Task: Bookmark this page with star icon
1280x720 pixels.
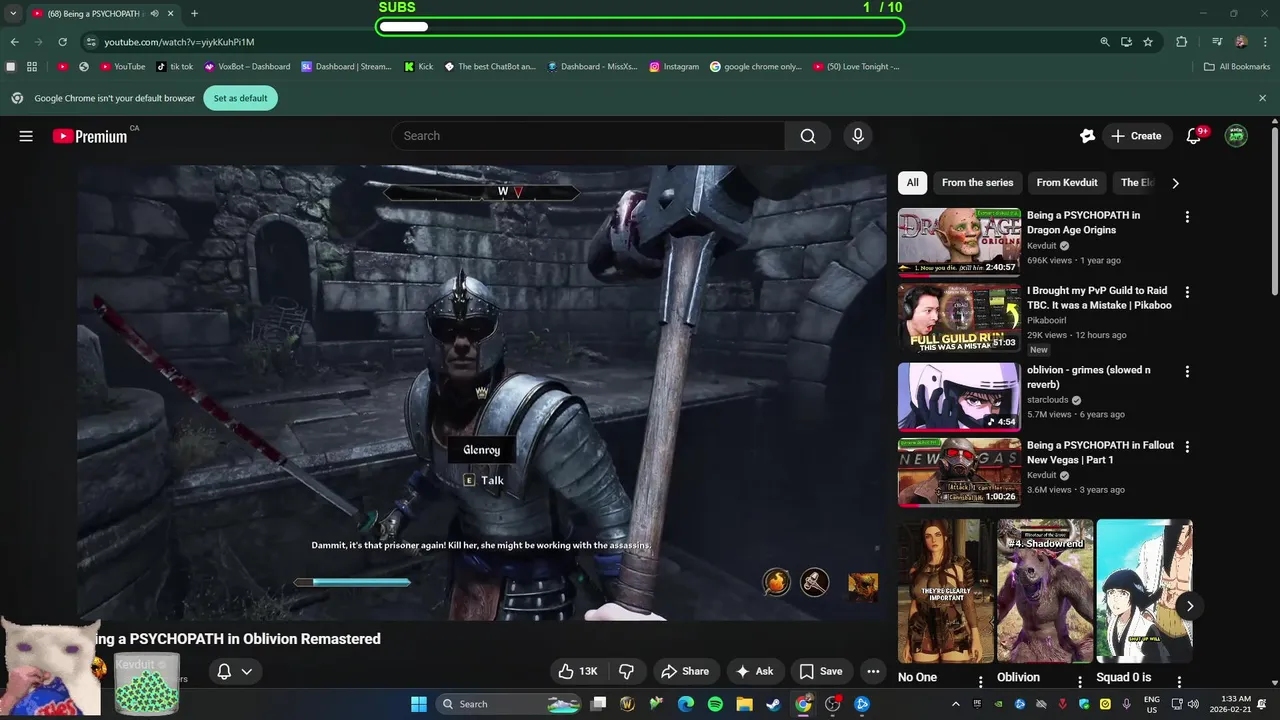Action: pyautogui.click(x=1148, y=42)
